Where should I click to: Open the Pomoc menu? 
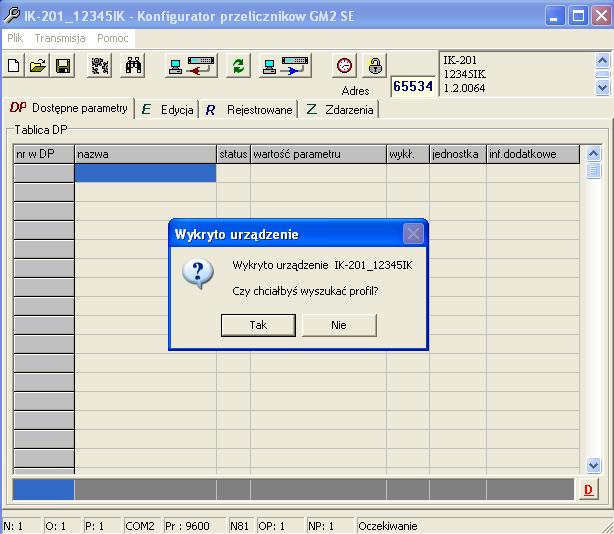pyautogui.click(x=113, y=38)
